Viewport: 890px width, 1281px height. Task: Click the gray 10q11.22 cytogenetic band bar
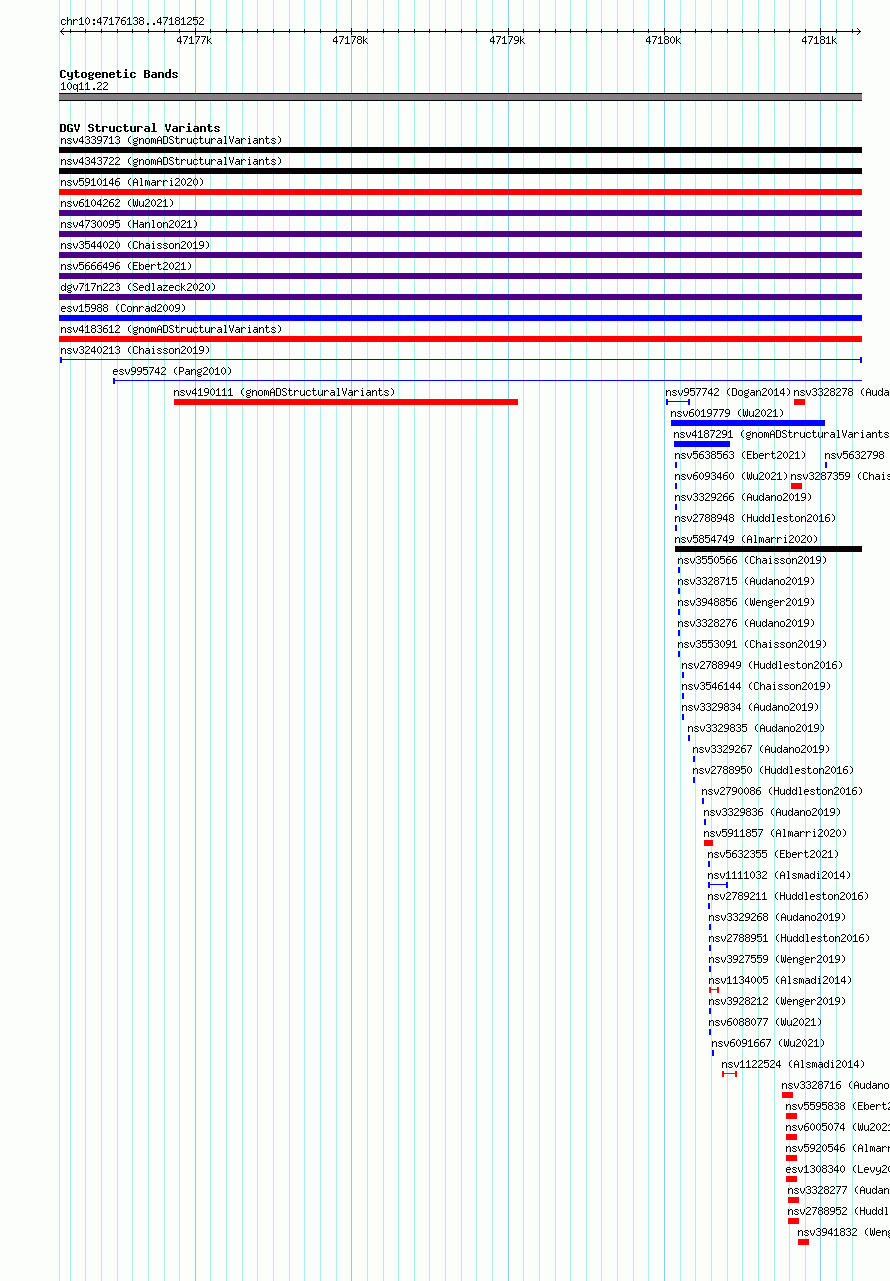click(x=461, y=97)
